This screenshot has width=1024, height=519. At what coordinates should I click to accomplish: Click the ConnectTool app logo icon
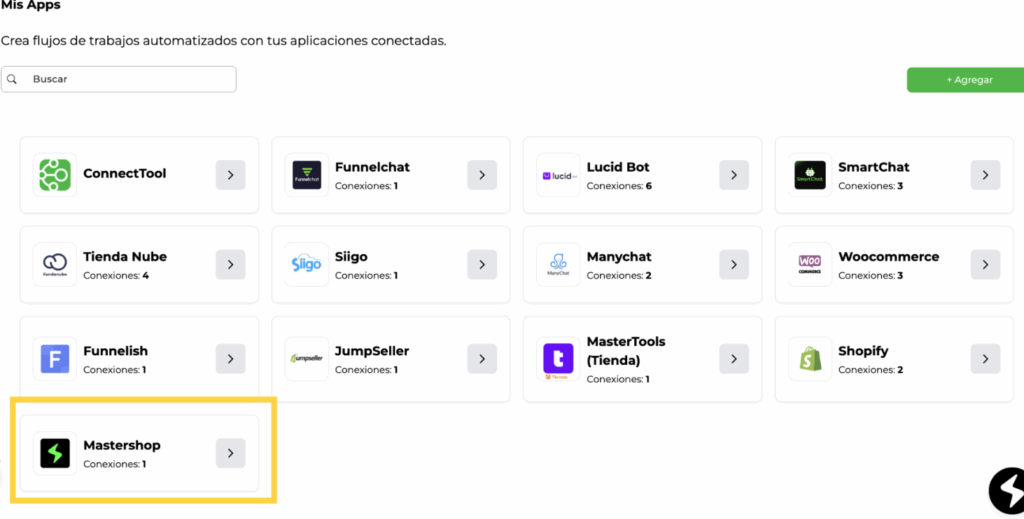[x=54, y=175]
